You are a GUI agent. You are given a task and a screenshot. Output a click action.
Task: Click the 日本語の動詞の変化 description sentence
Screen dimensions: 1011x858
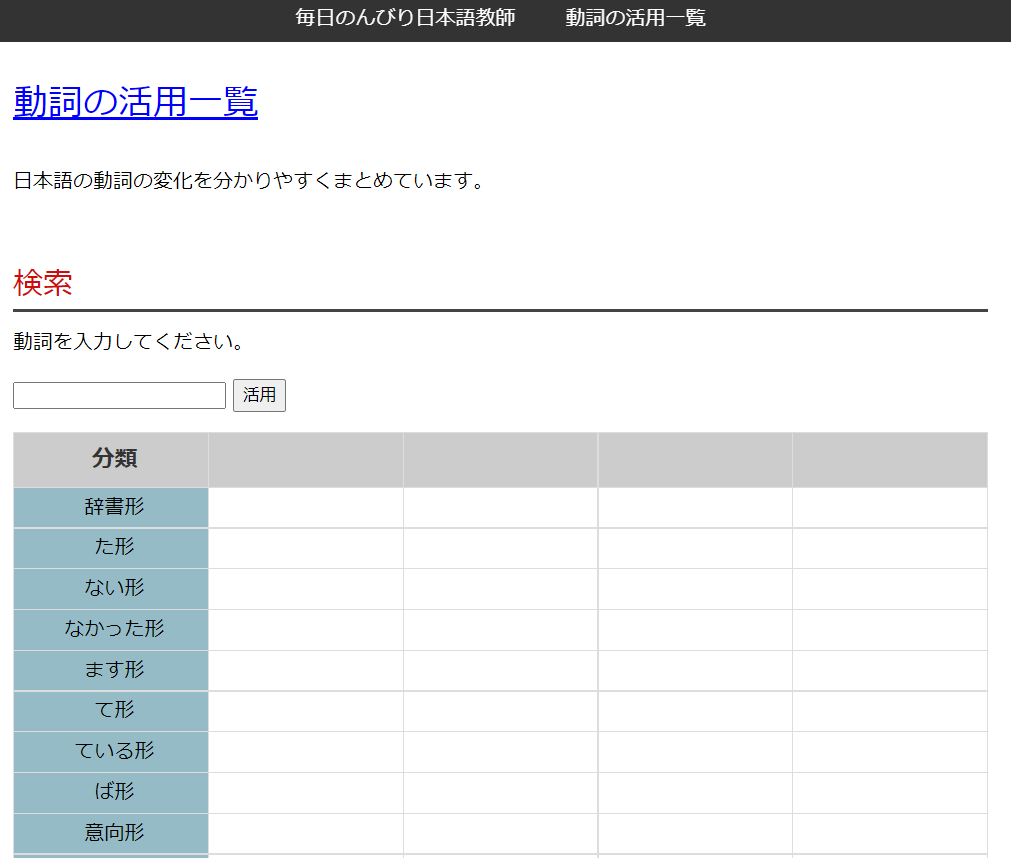click(x=249, y=180)
